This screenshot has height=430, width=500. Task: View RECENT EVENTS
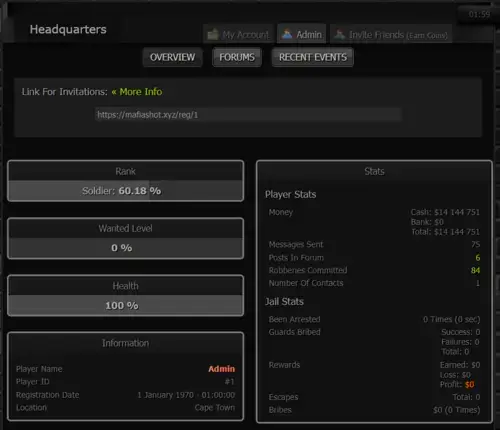tap(313, 57)
